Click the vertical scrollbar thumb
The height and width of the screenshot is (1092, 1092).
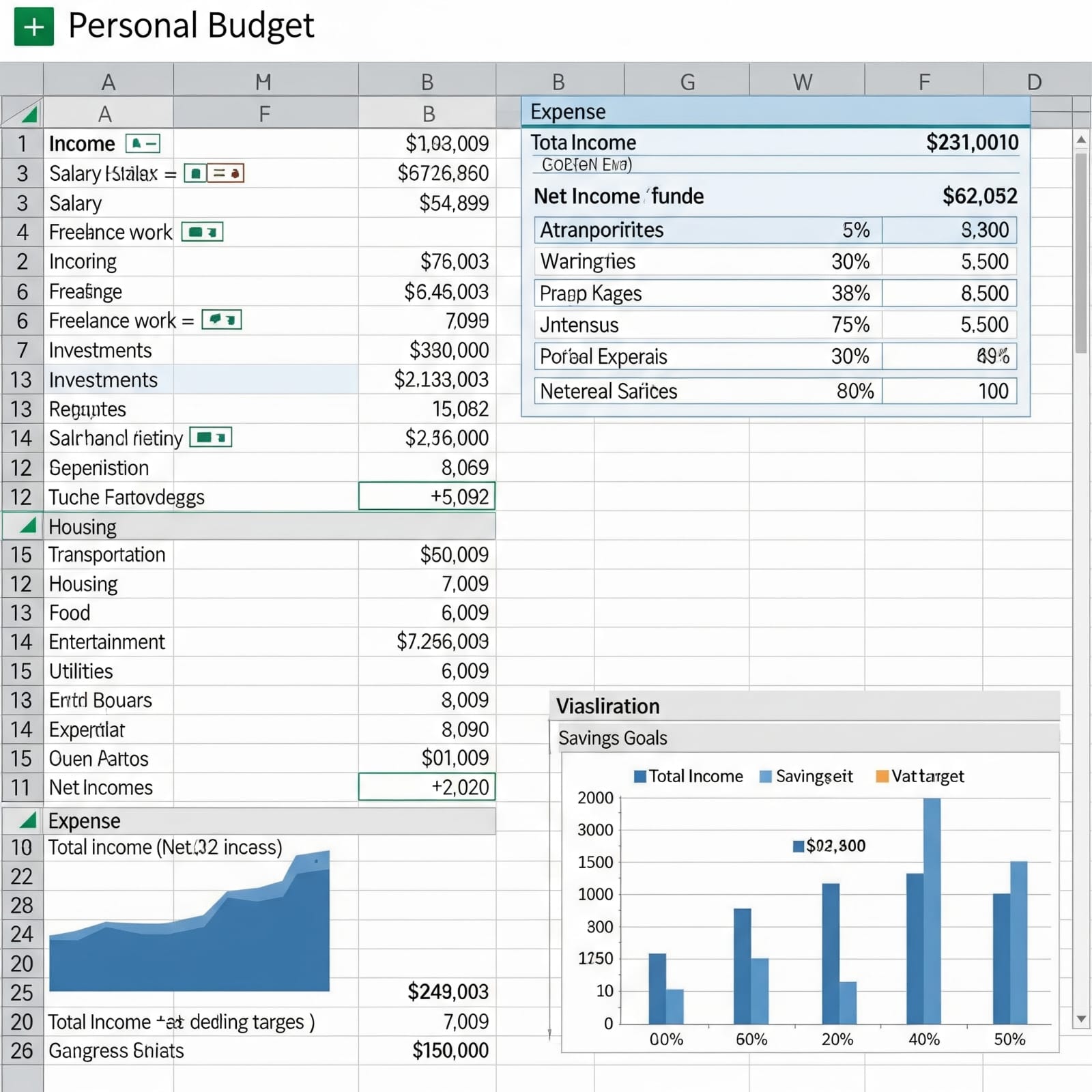[1081, 253]
